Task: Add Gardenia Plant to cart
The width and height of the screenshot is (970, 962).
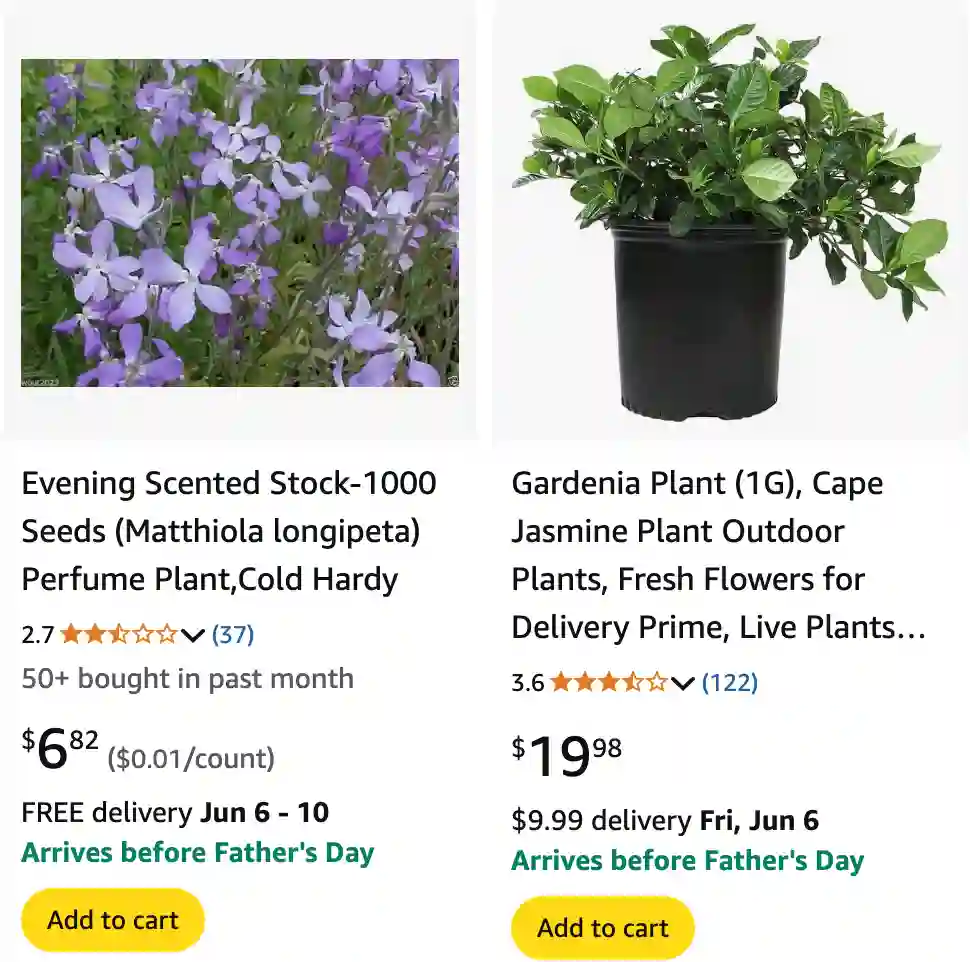Action: (x=603, y=928)
